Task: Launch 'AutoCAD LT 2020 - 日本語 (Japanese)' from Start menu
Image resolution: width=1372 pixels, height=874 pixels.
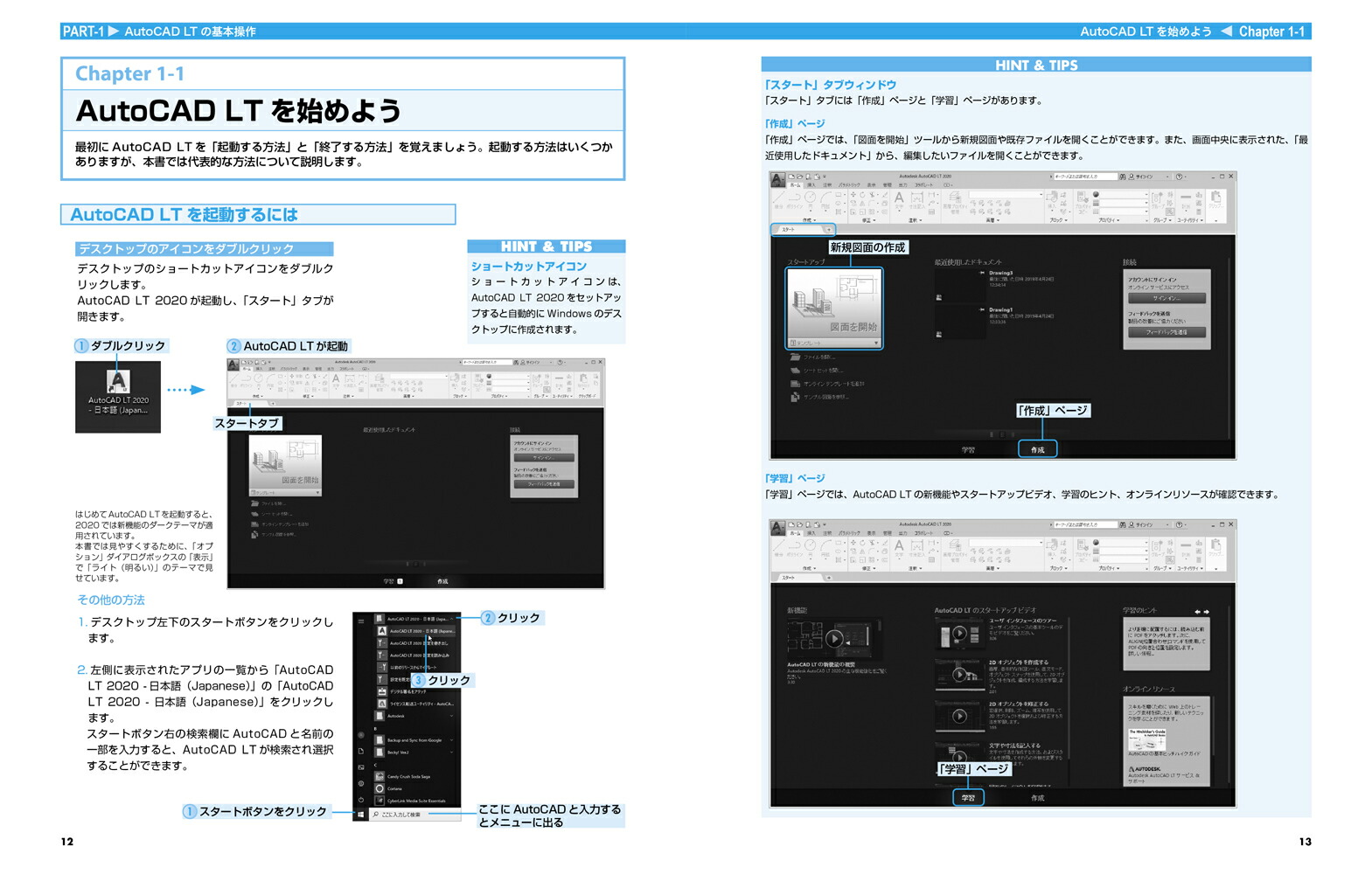Action: [x=416, y=631]
